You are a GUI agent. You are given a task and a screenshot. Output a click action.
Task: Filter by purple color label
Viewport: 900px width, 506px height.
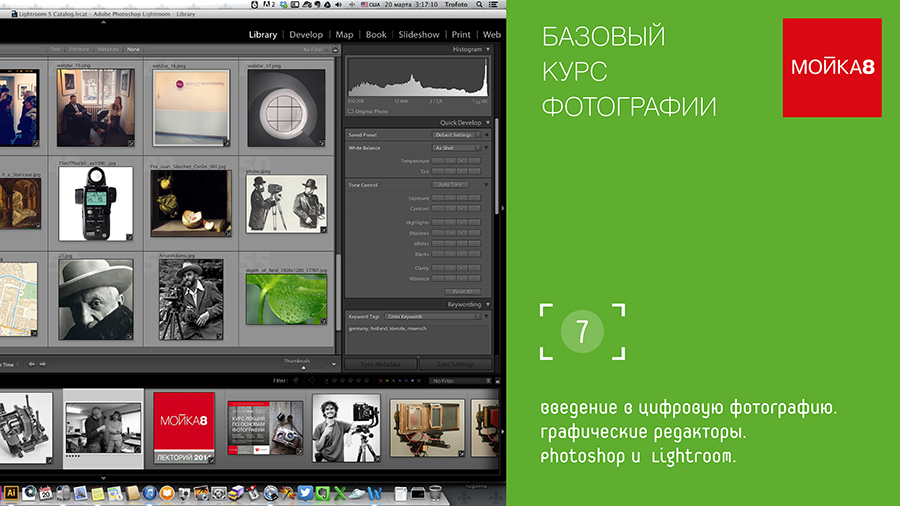406,381
